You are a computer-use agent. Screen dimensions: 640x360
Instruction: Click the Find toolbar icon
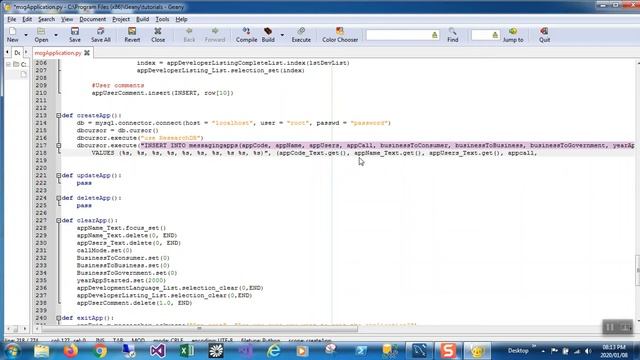452,35
